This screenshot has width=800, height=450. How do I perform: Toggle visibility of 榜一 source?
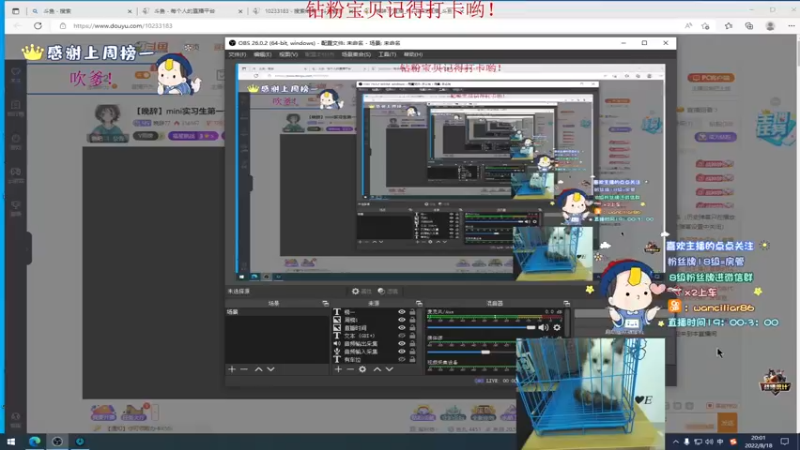coord(402,312)
